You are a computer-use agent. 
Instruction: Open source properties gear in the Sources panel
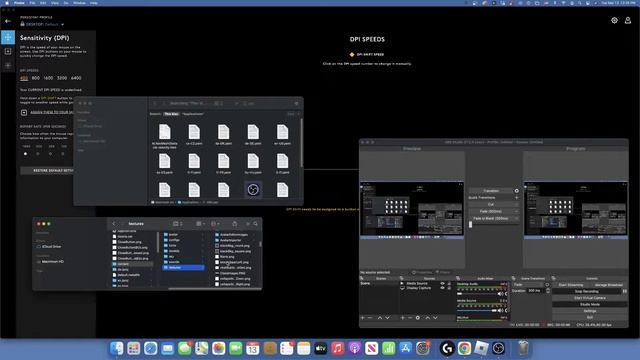click(418, 318)
